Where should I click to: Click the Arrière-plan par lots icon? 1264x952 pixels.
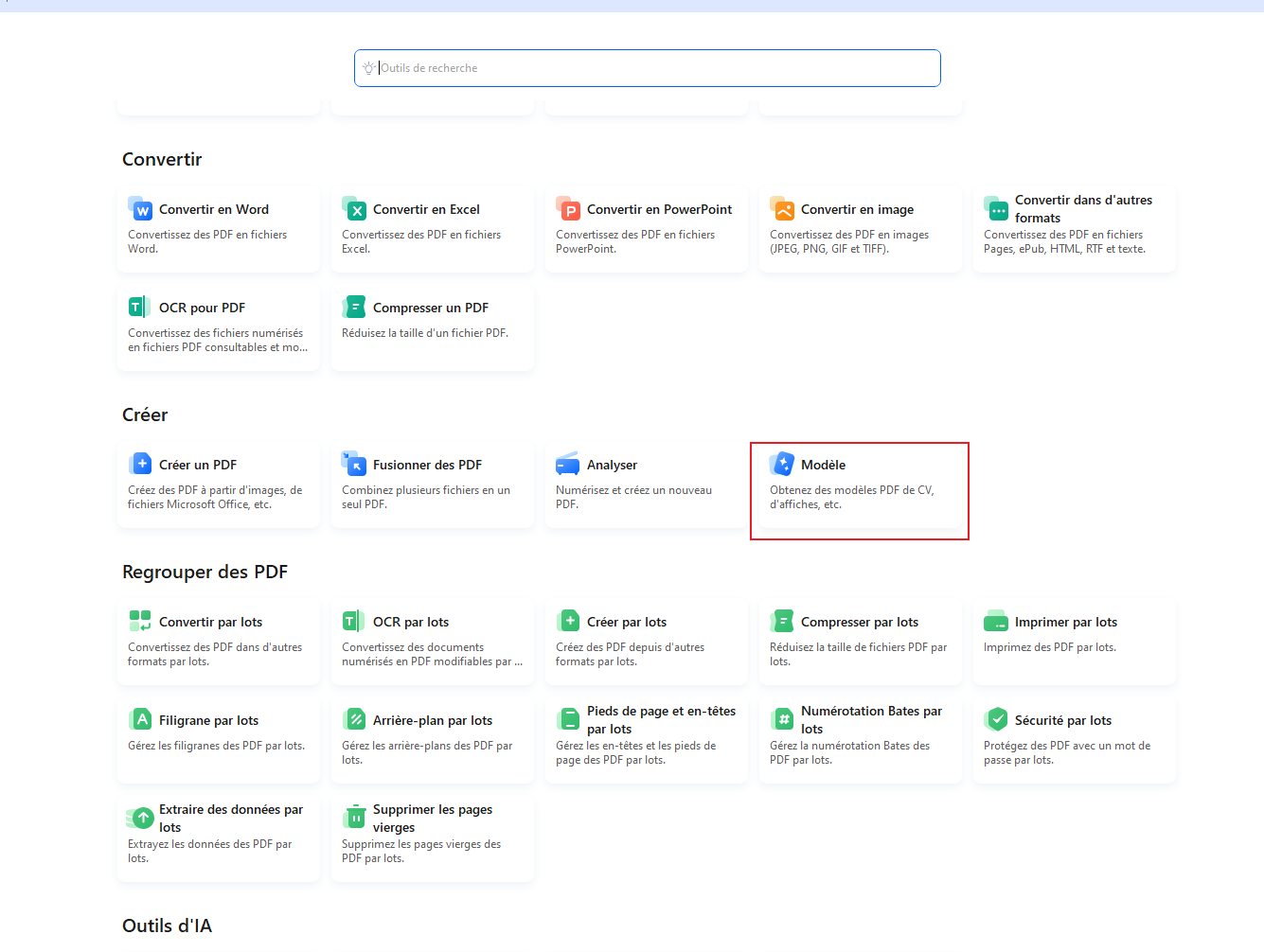point(354,719)
